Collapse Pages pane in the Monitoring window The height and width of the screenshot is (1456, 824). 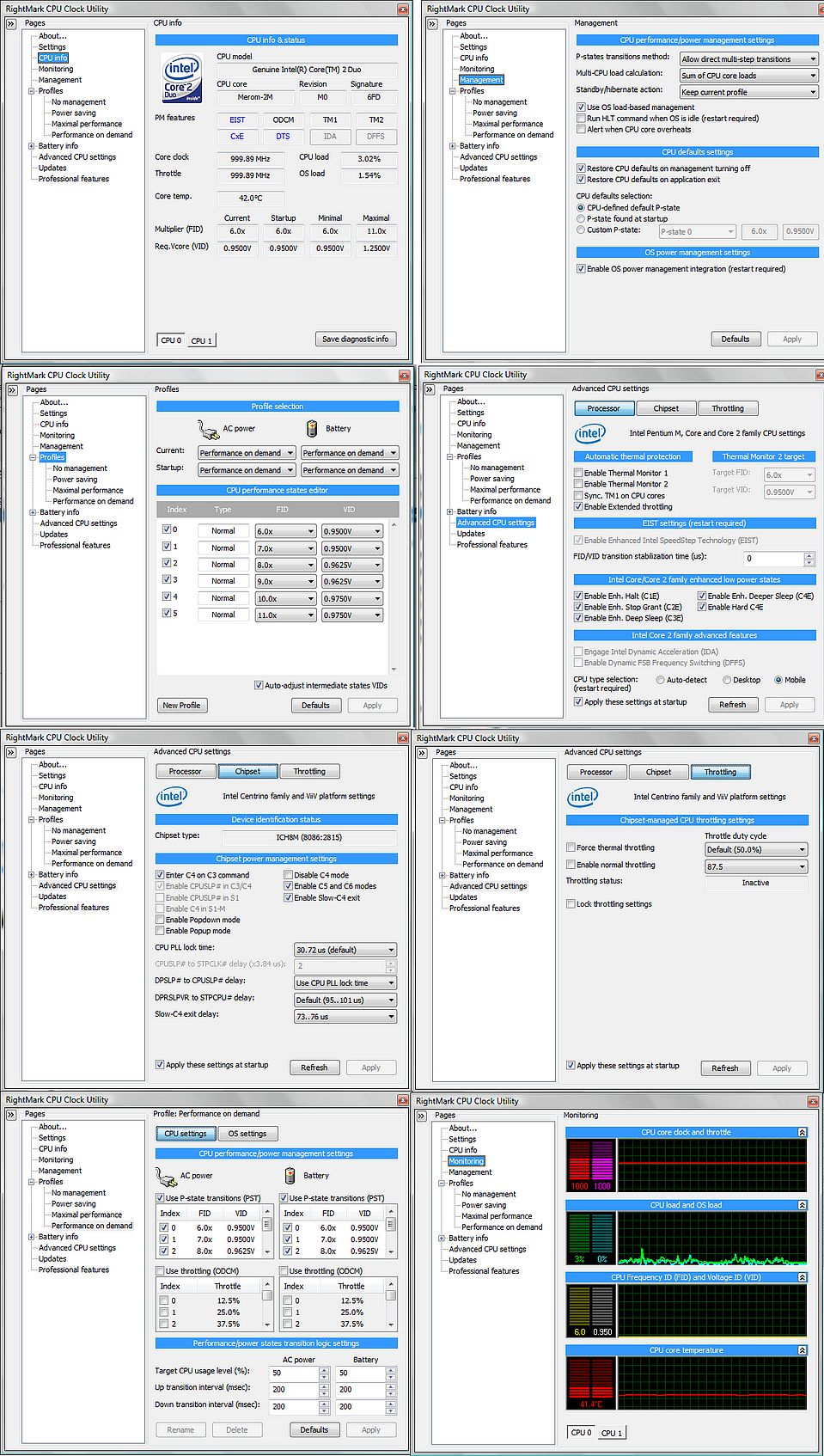(422, 1116)
